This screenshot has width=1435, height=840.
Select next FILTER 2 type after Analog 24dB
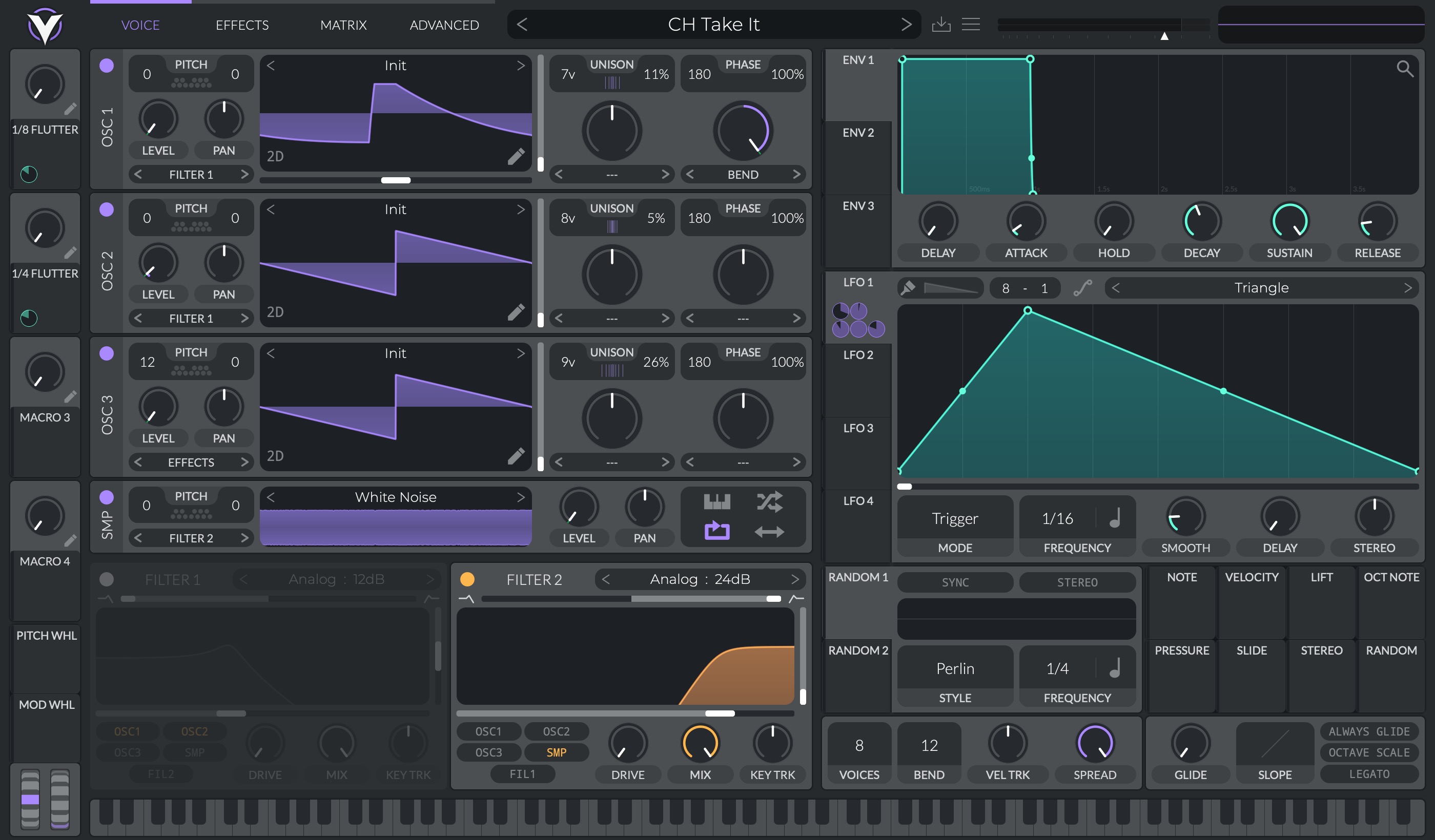pos(795,579)
